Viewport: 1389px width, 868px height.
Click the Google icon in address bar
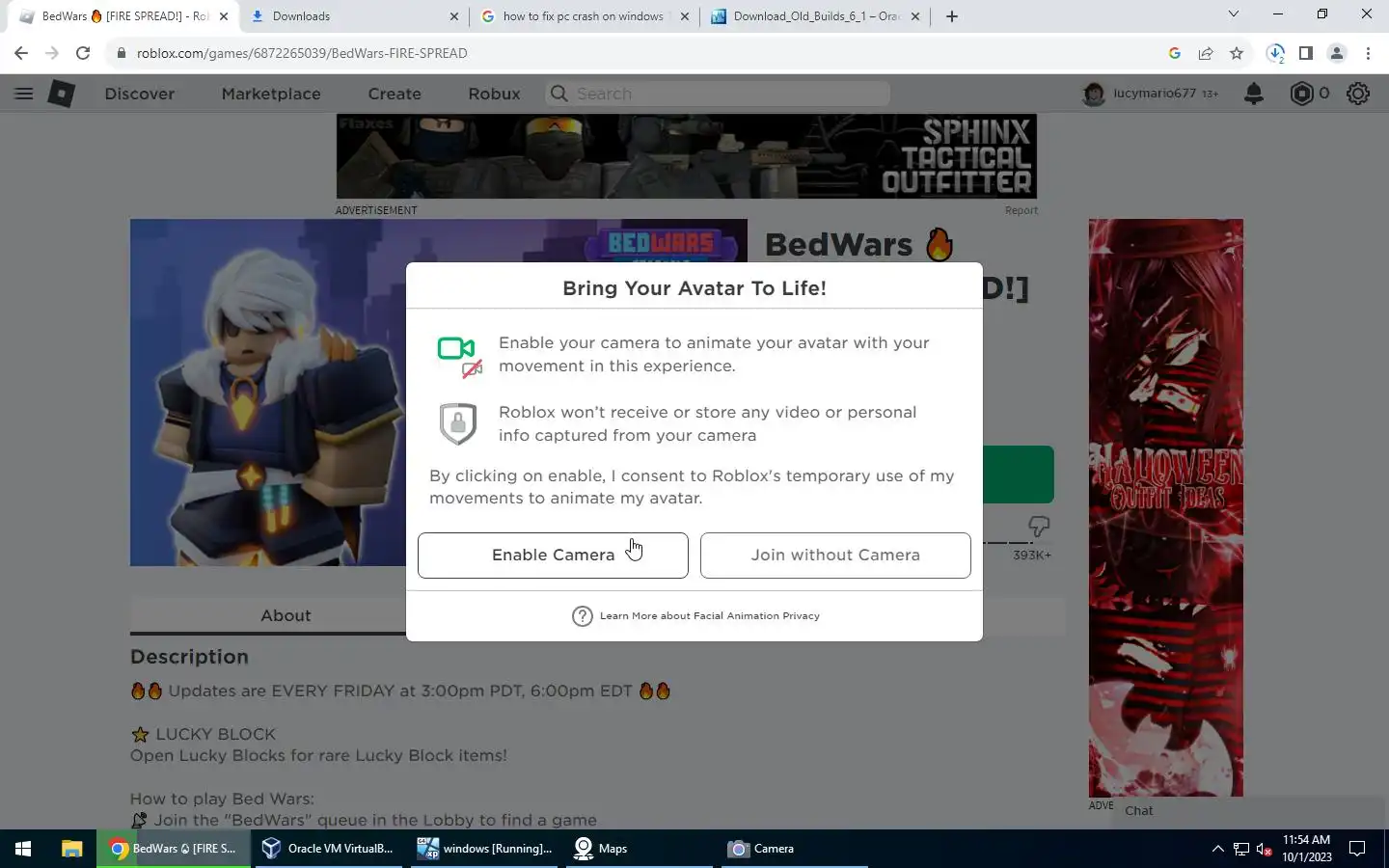pos(1175,53)
